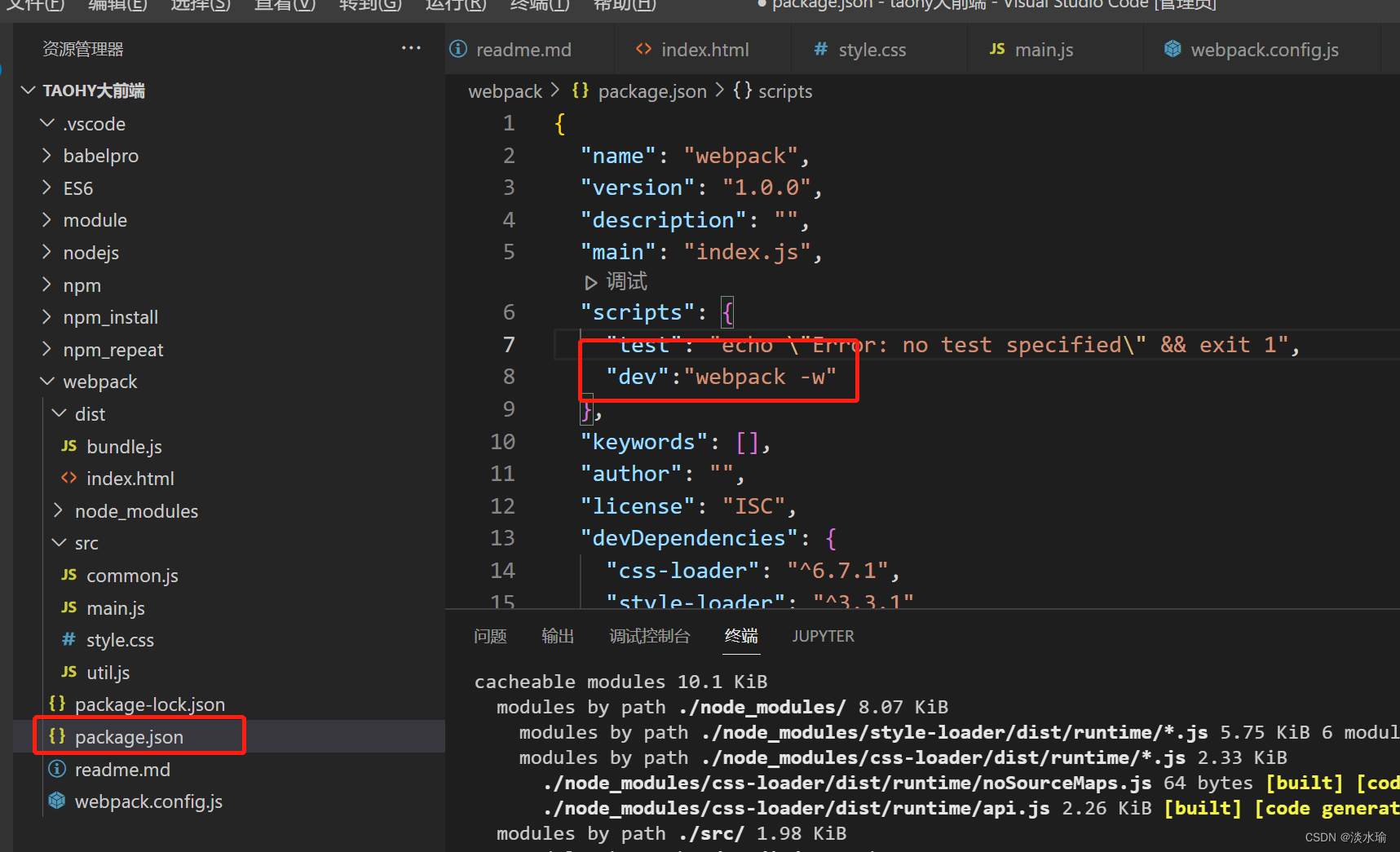
Task: Click JS icon beside bundle.js
Action: coord(69,446)
